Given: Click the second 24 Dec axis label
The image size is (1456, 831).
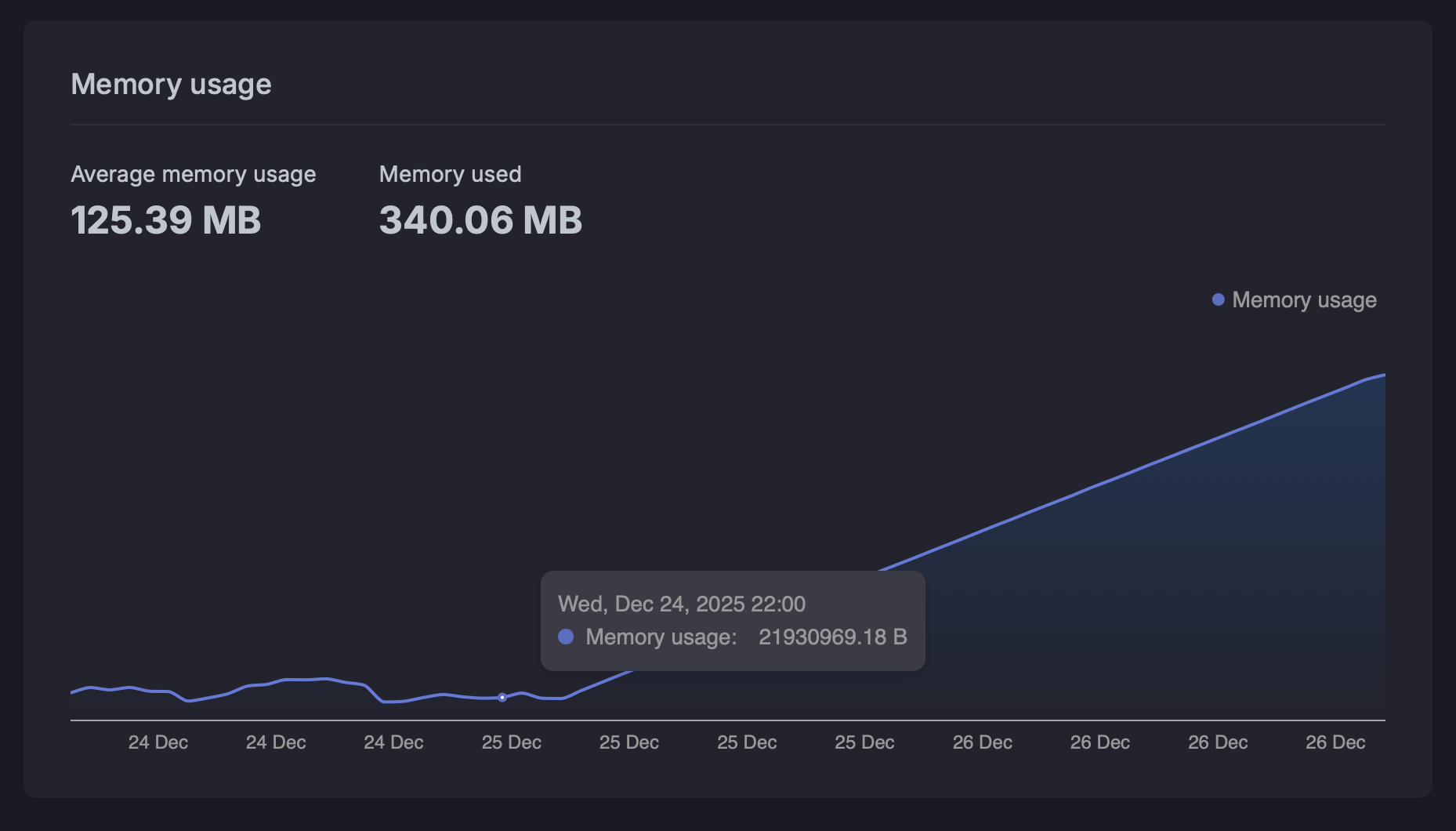Looking at the screenshot, I should click(x=276, y=742).
